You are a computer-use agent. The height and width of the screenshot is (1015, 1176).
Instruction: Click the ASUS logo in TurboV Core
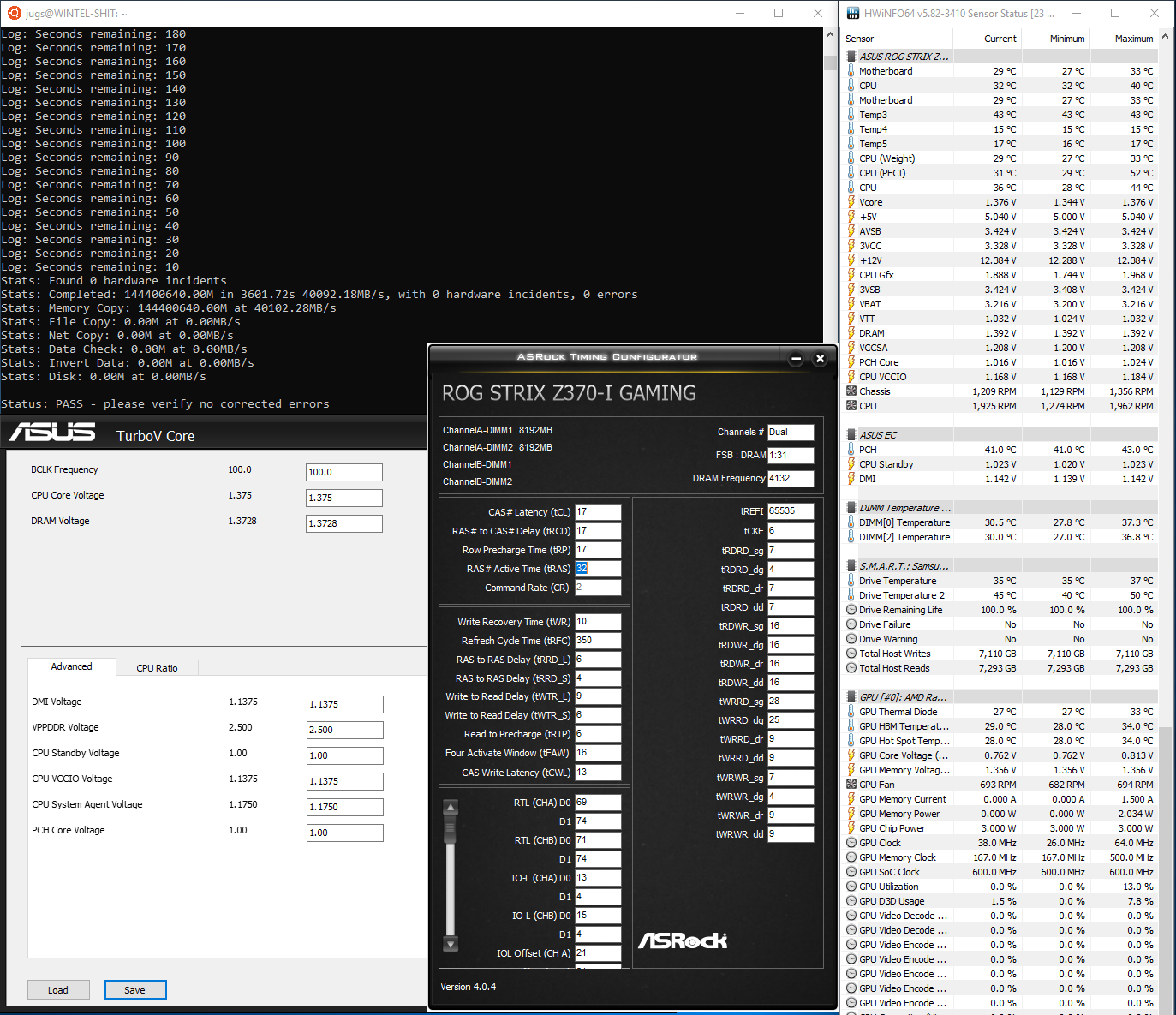pos(52,433)
